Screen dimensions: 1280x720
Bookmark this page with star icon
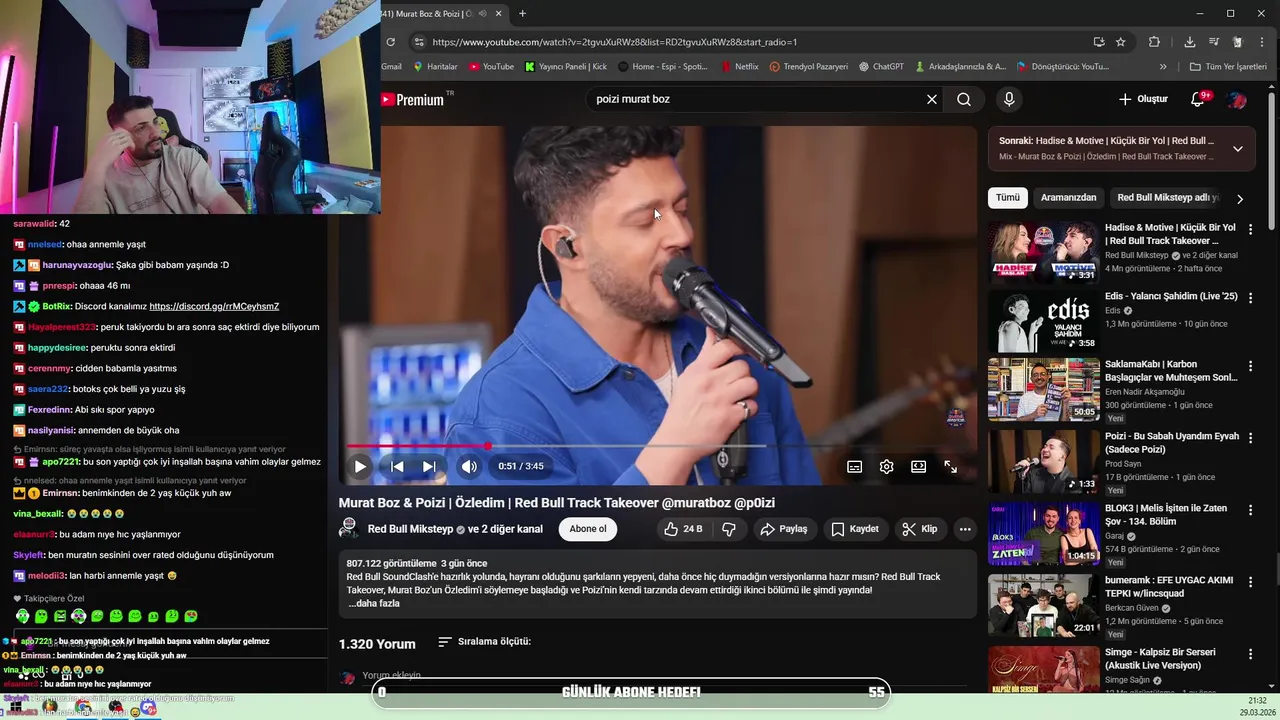pyautogui.click(x=1121, y=42)
